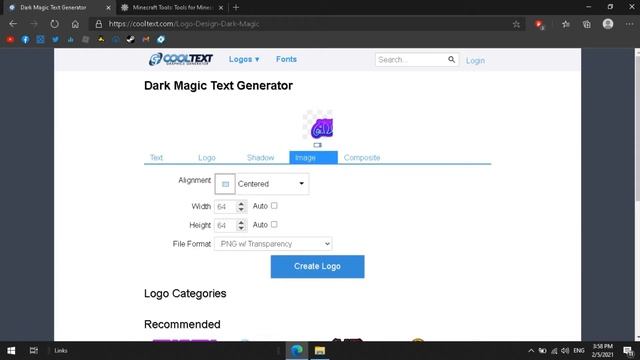Open the Windows Start menu
Viewport: 640px width, 360px height.
[x=11, y=351]
